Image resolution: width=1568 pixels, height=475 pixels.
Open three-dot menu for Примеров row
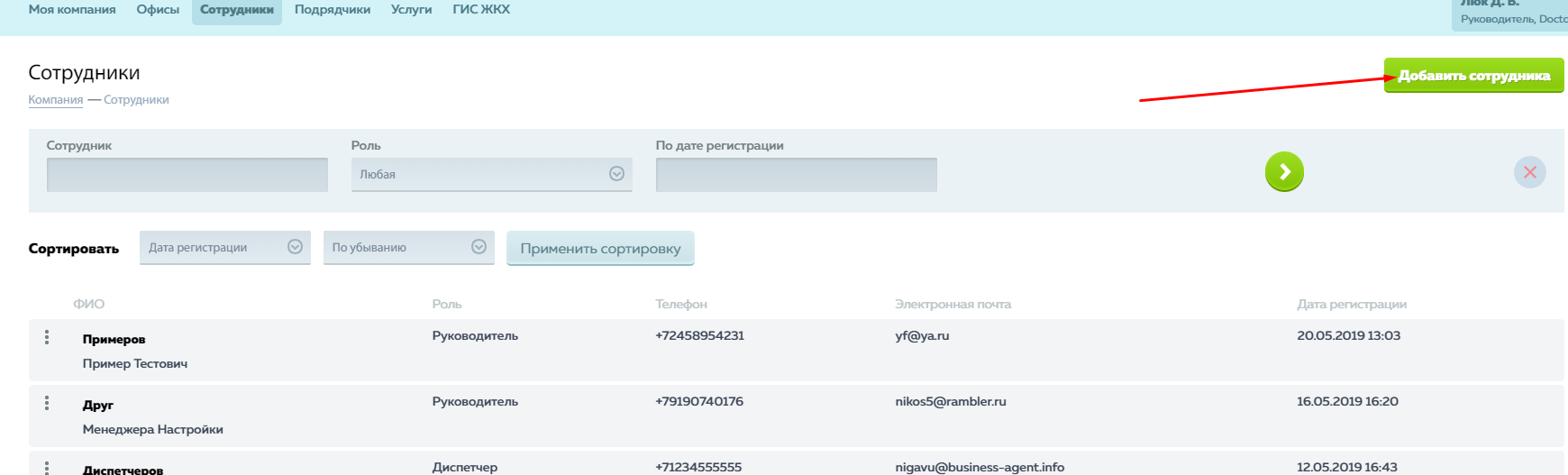[x=47, y=337]
